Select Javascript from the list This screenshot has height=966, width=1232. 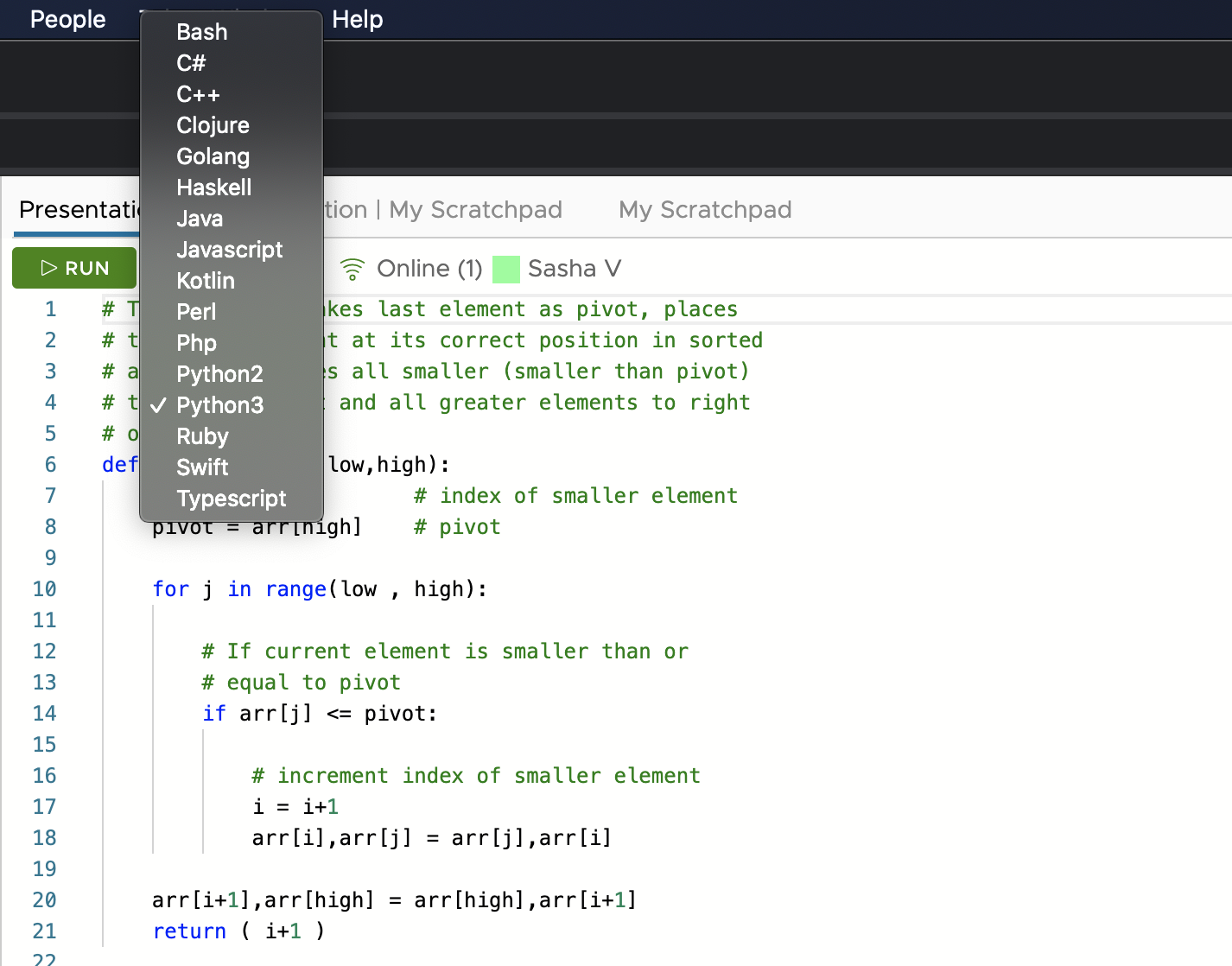[229, 250]
